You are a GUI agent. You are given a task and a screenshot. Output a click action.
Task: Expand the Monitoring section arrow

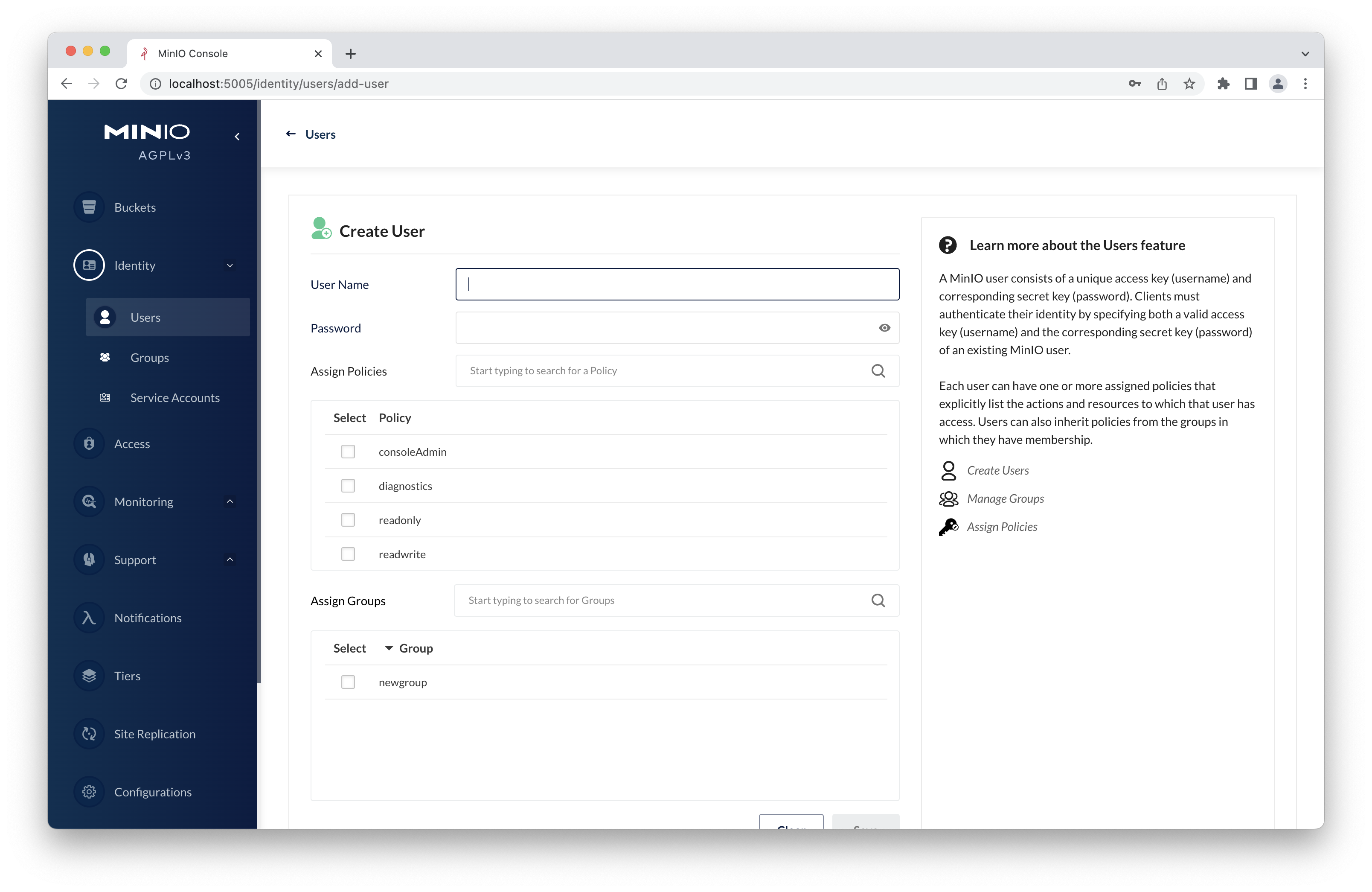click(230, 501)
